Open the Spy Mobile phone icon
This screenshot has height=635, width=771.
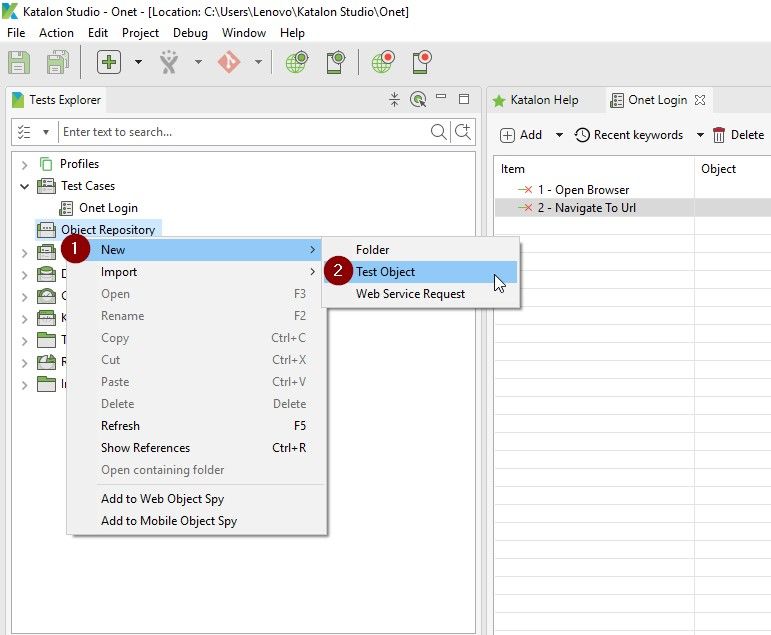tap(335, 62)
